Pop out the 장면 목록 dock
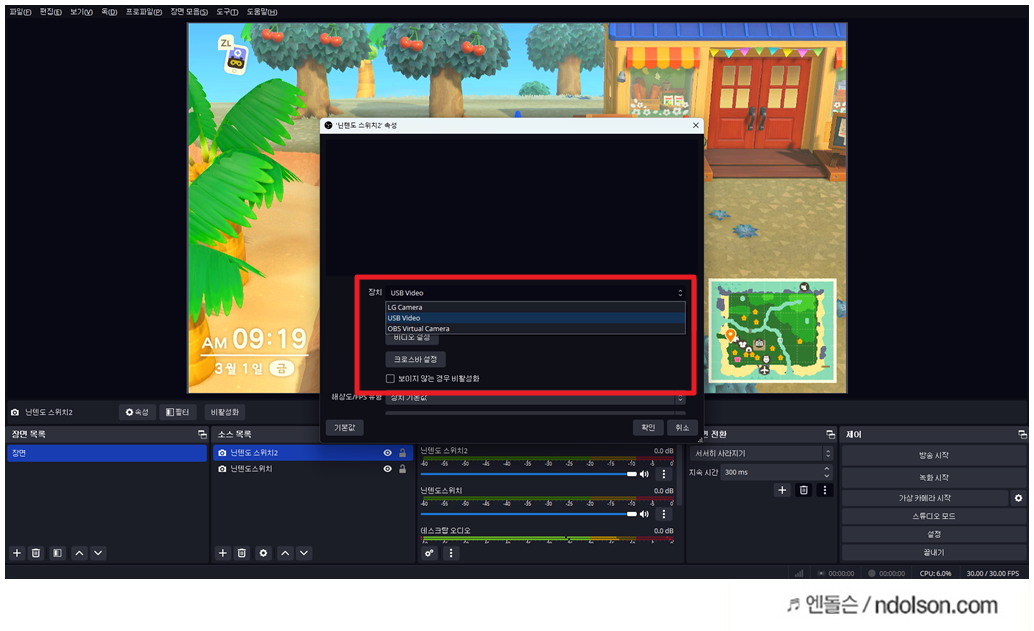 (x=202, y=435)
